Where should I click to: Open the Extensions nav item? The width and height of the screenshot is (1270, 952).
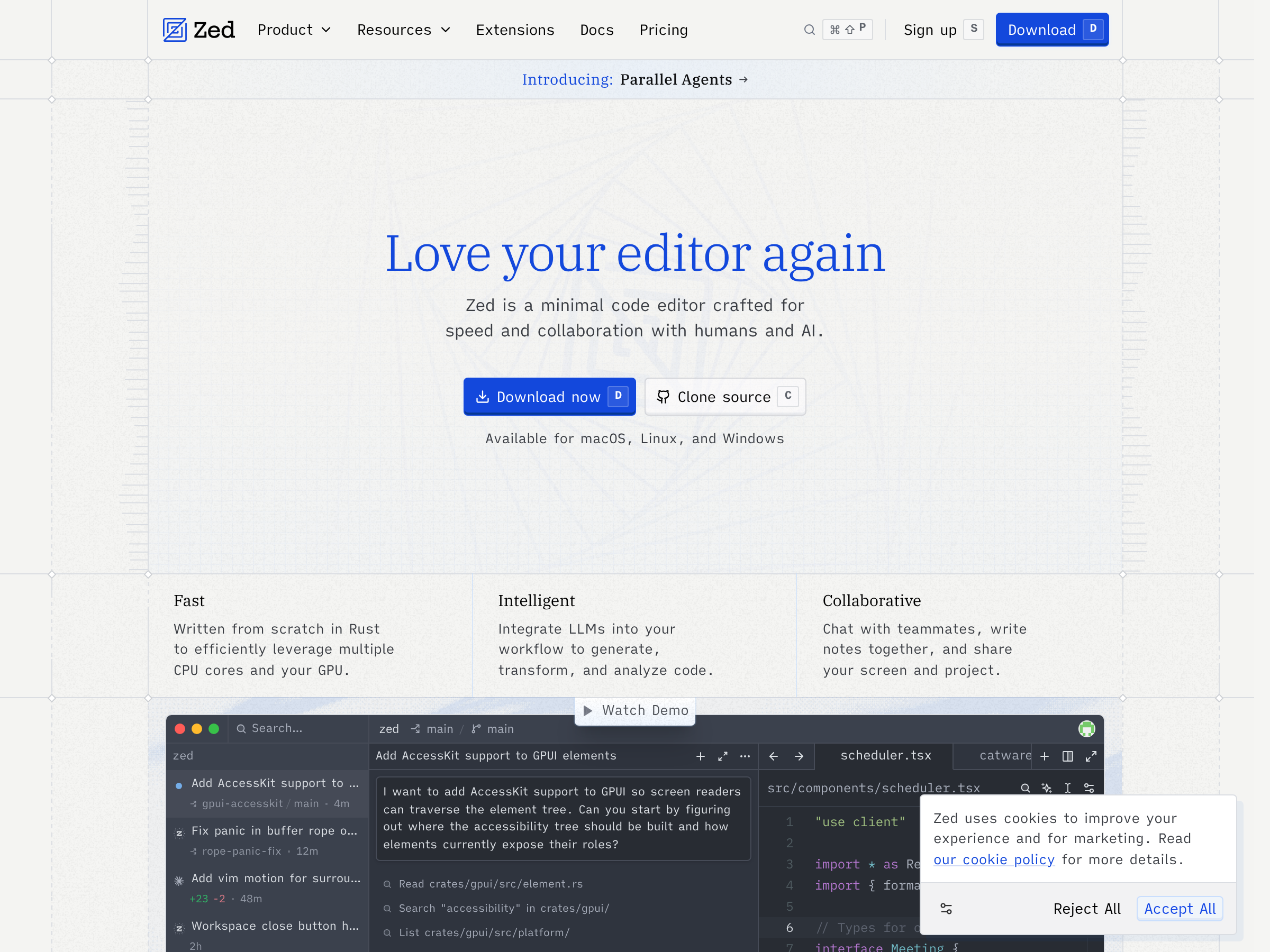coord(514,30)
